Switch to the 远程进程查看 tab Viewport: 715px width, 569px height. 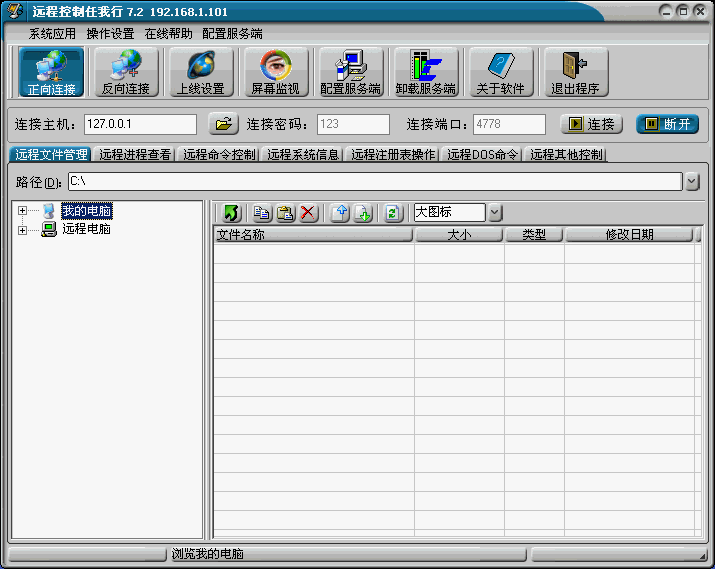click(135, 155)
